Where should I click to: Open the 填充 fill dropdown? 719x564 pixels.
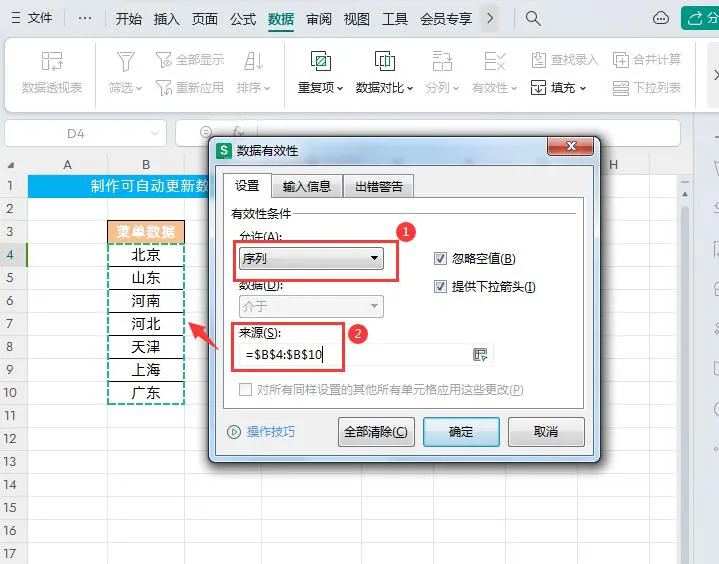tap(559, 87)
